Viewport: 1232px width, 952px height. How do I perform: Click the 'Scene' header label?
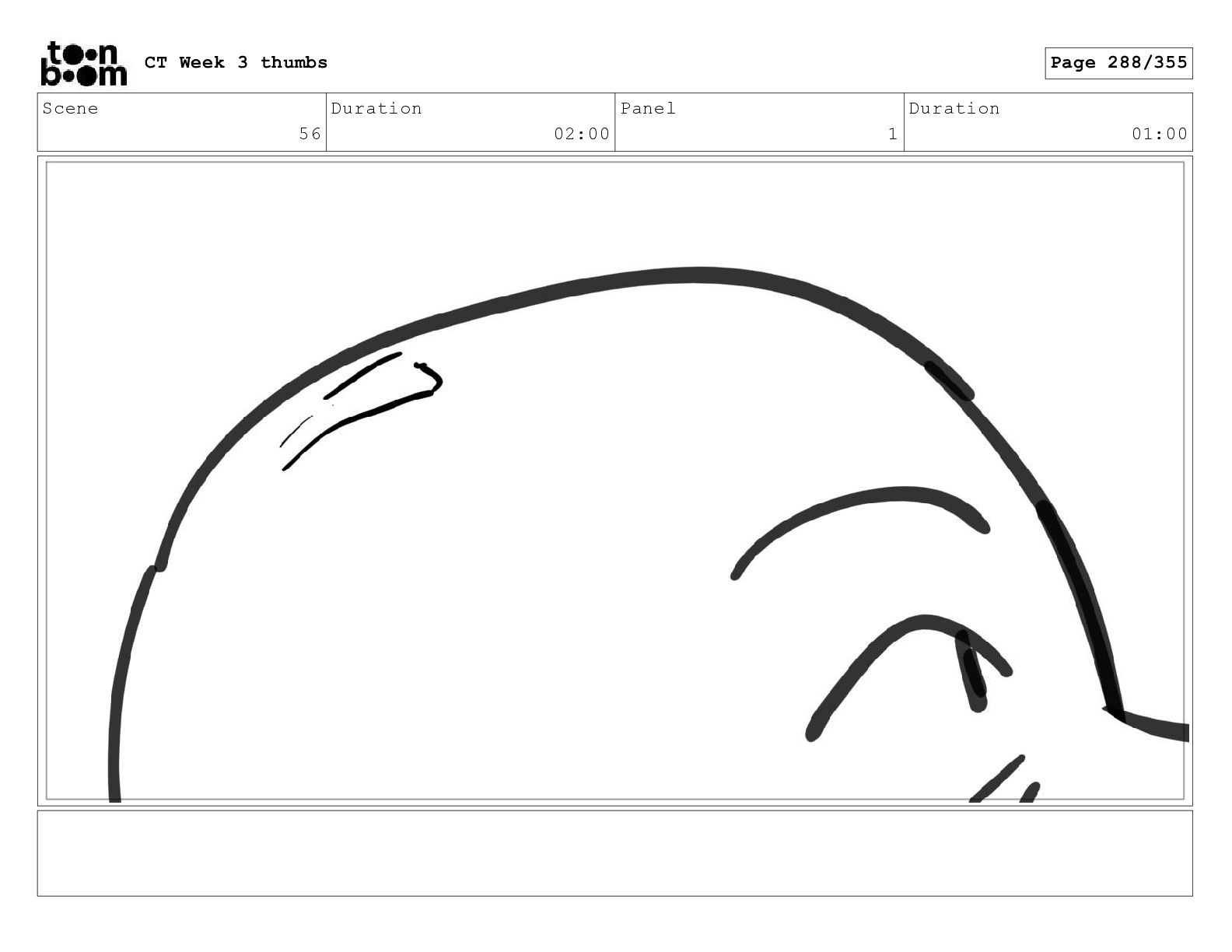pyautogui.click(x=70, y=109)
